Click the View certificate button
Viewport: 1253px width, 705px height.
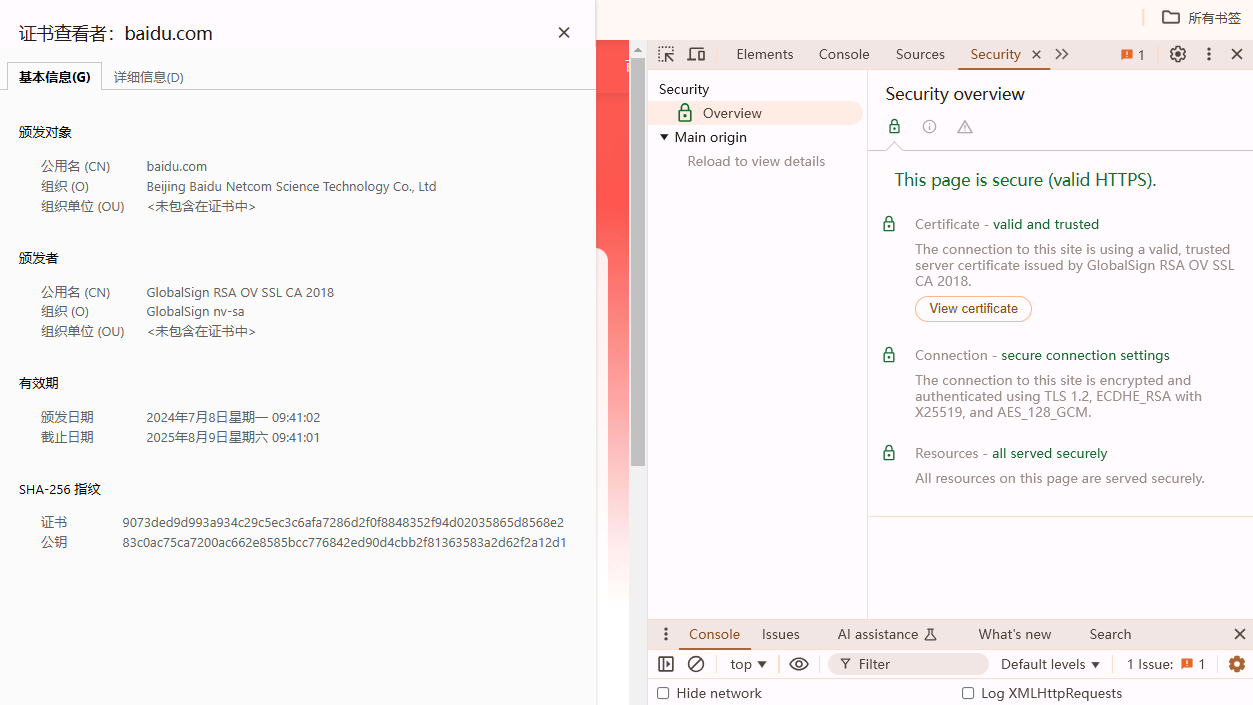pos(973,309)
